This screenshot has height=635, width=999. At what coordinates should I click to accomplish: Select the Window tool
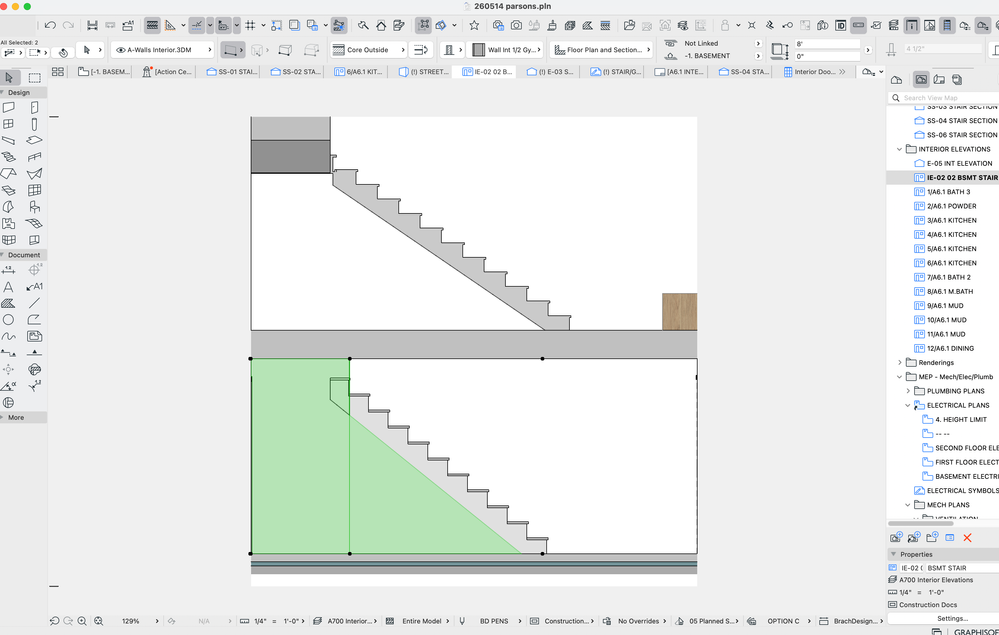(9, 124)
